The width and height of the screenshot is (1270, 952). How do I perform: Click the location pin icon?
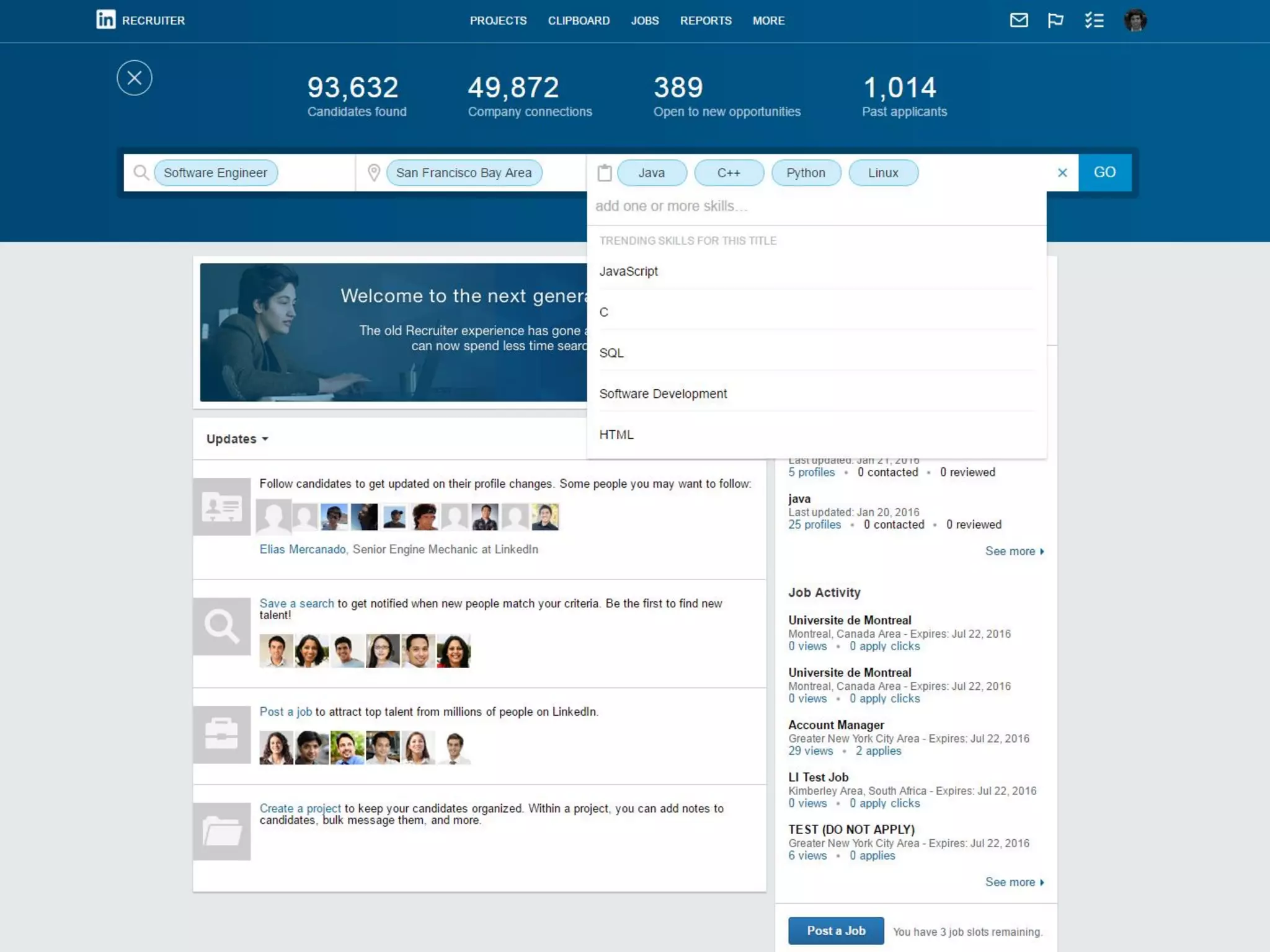374,172
